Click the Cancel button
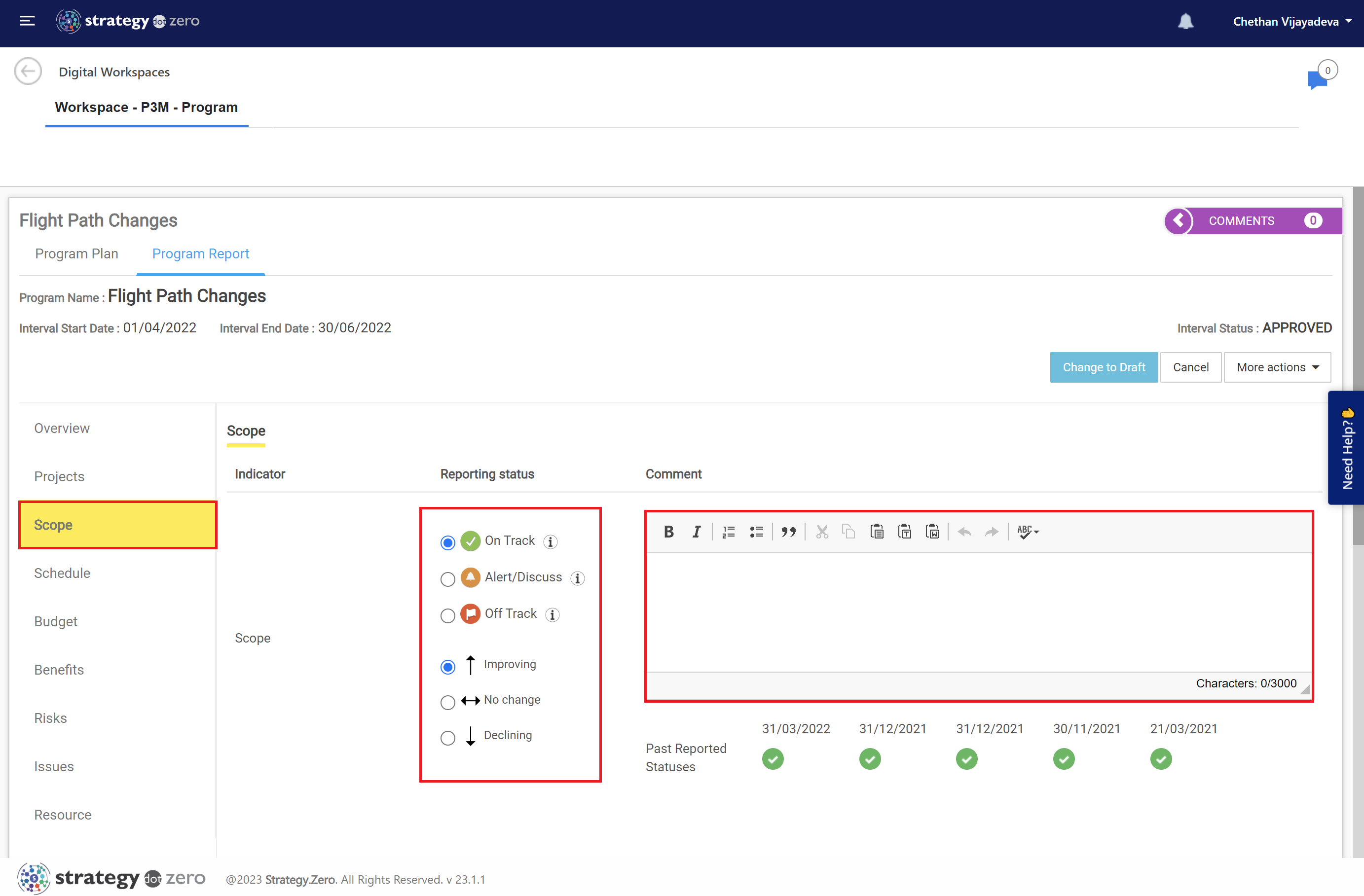Image resolution: width=1364 pixels, height=896 pixels. (x=1190, y=367)
